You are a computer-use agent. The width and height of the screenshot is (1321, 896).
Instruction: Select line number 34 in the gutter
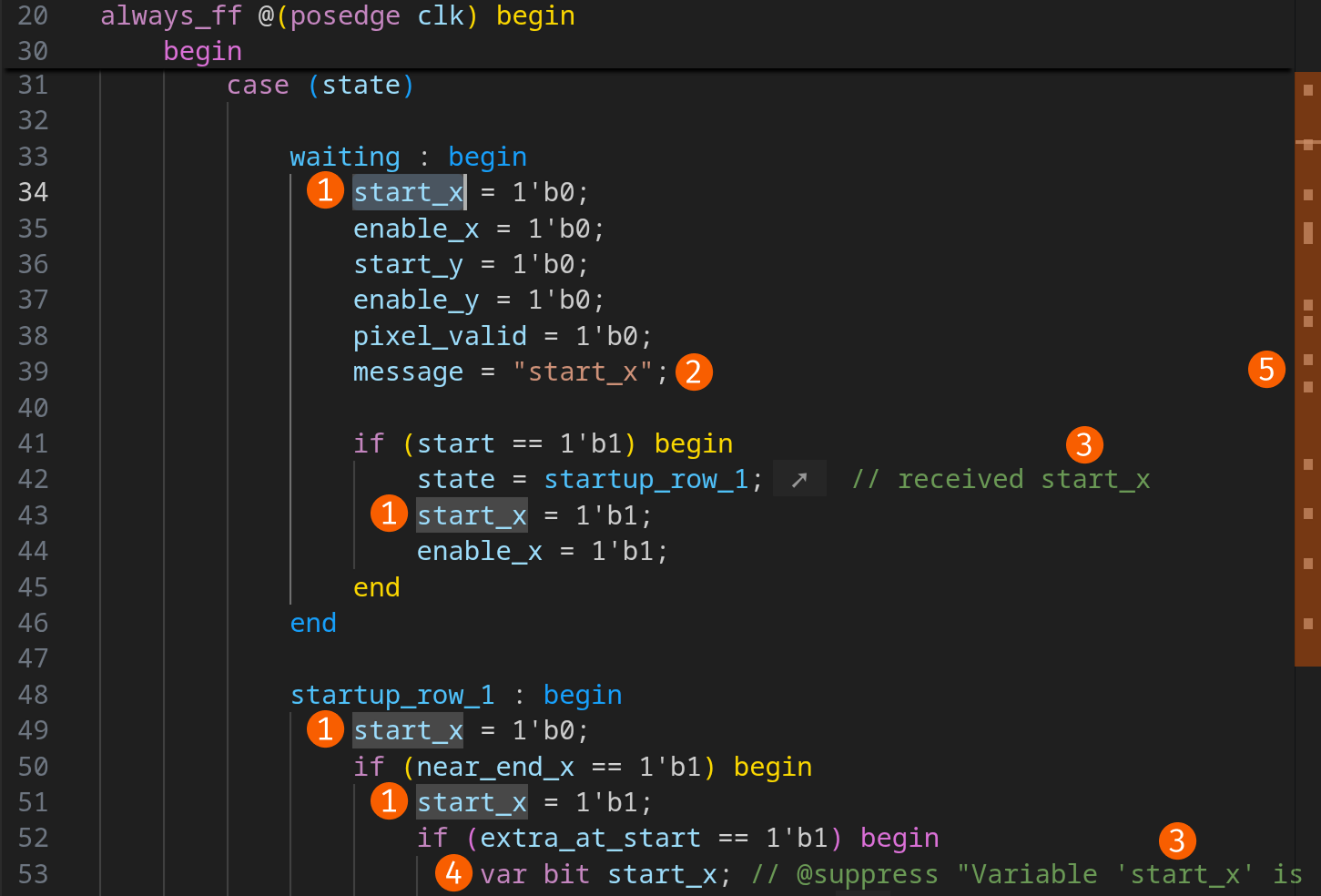33,193
